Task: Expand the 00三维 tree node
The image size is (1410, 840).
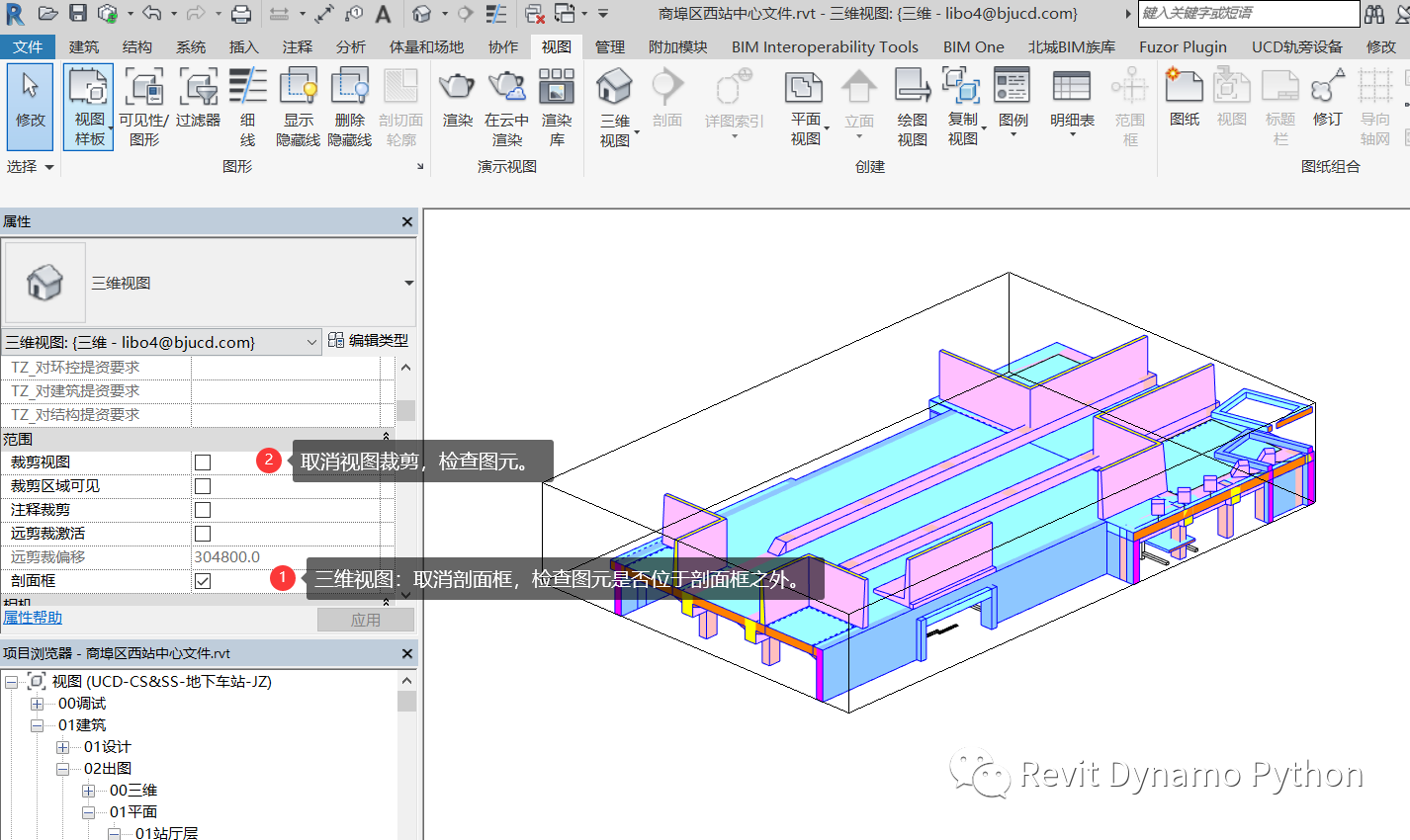Action: coord(88,791)
